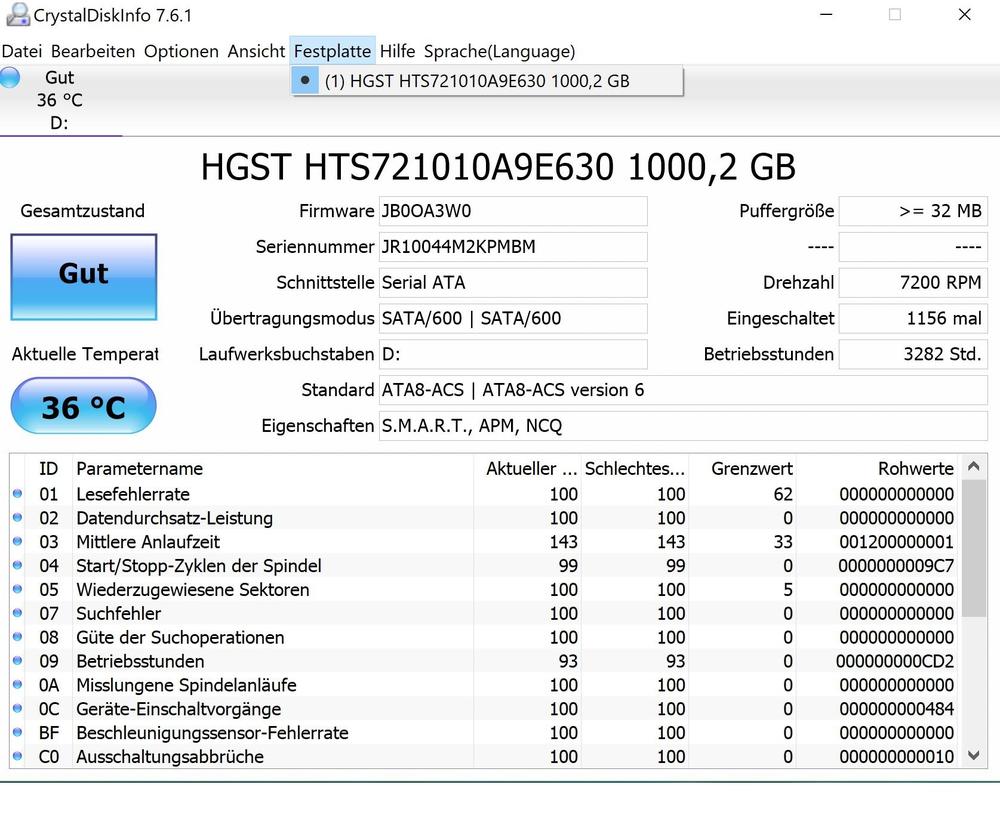The width and height of the screenshot is (1000, 834).
Task: Expand the Bearbeiten menu
Action: click(93, 51)
